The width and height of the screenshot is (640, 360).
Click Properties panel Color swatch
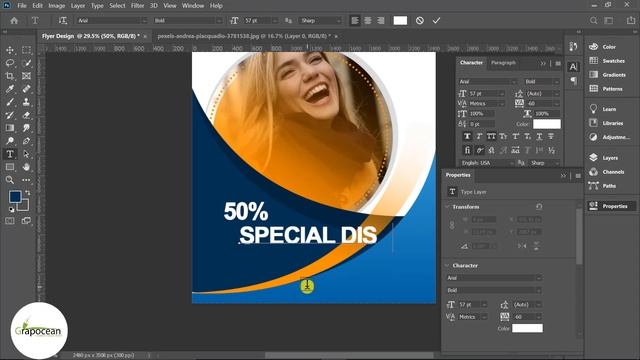point(527,328)
